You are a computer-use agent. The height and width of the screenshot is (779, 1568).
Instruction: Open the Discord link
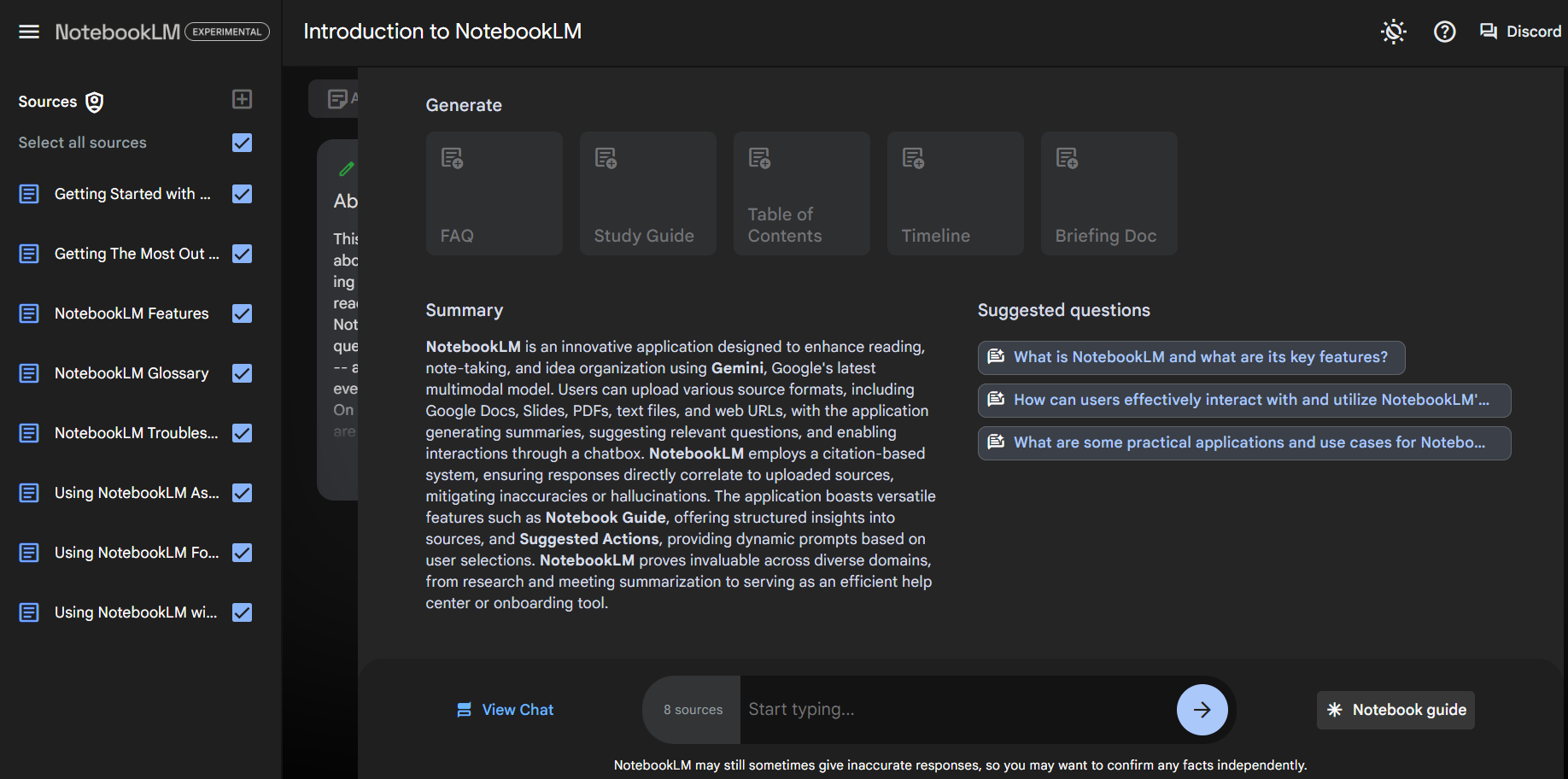(x=1520, y=32)
